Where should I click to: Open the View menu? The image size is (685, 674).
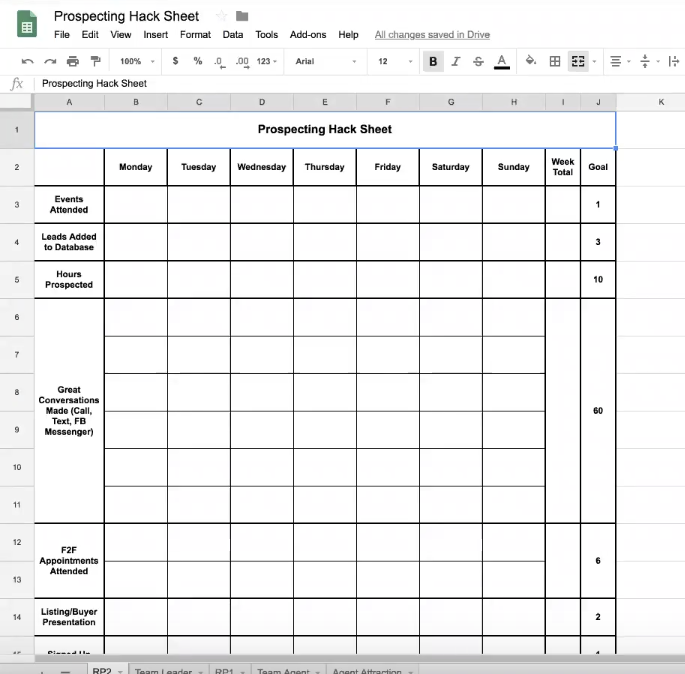[x=121, y=35]
